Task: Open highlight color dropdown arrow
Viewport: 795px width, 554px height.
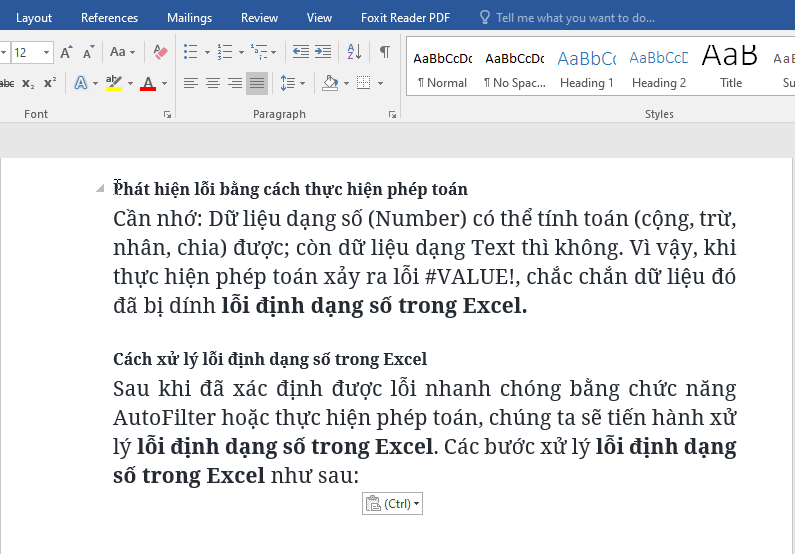Action: 130,84
